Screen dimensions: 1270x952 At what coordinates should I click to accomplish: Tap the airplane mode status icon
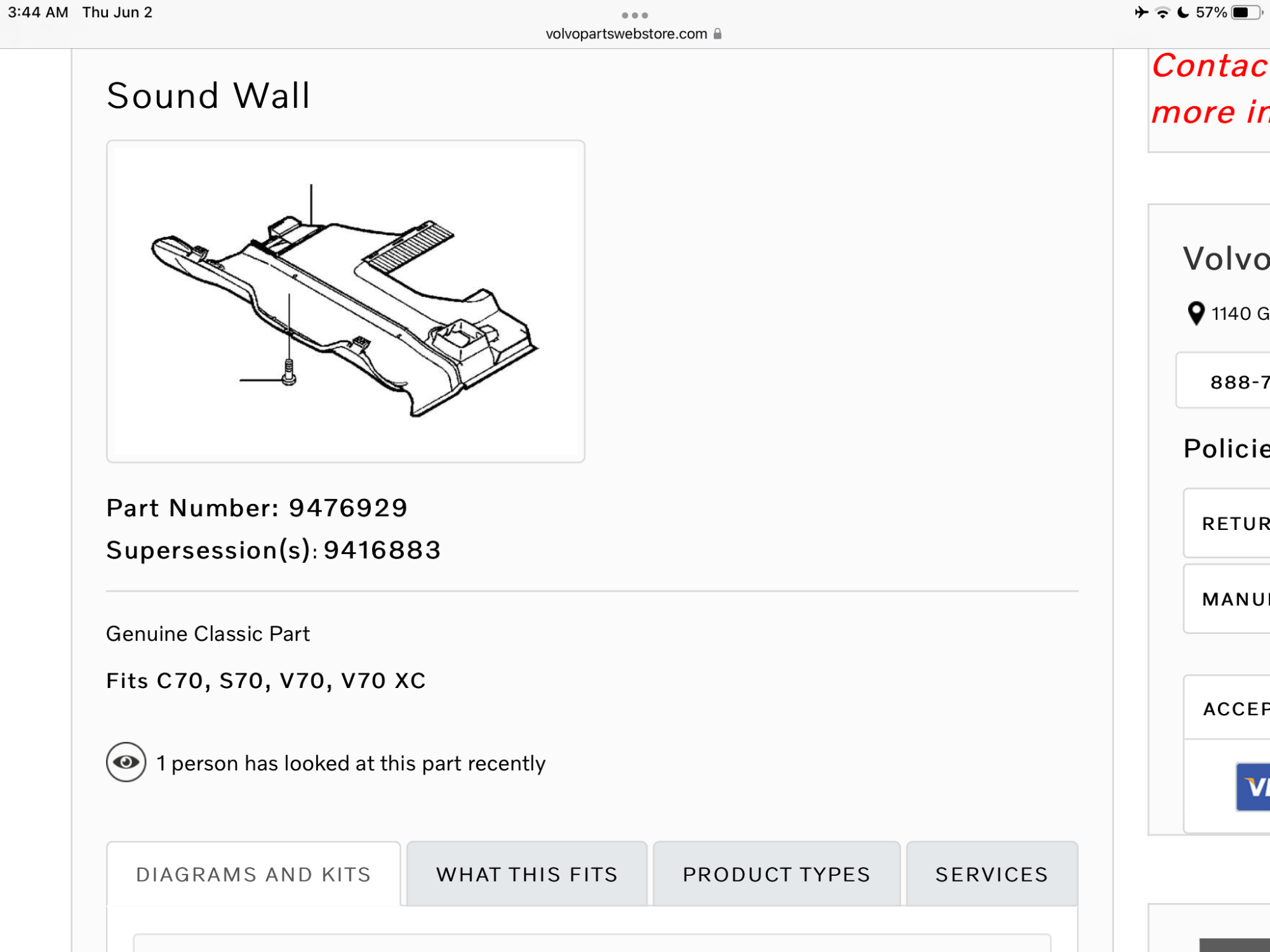click(1141, 12)
